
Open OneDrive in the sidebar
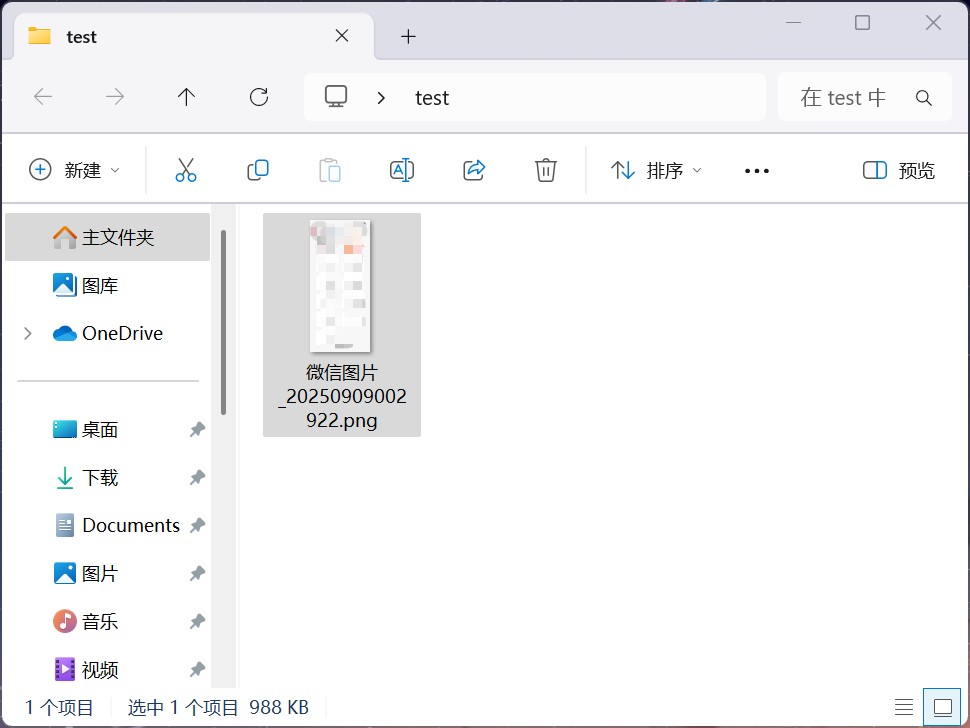point(108,333)
